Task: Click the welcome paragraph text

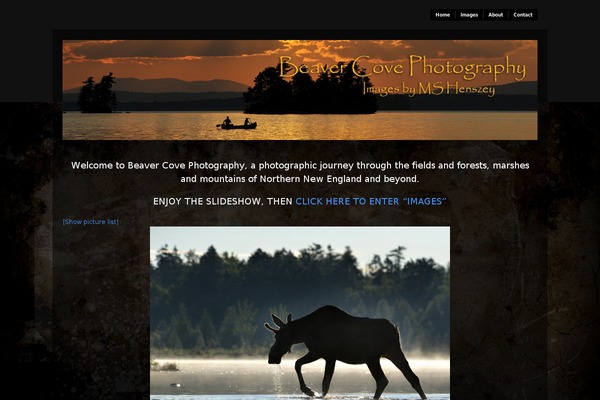Action: point(300,172)
